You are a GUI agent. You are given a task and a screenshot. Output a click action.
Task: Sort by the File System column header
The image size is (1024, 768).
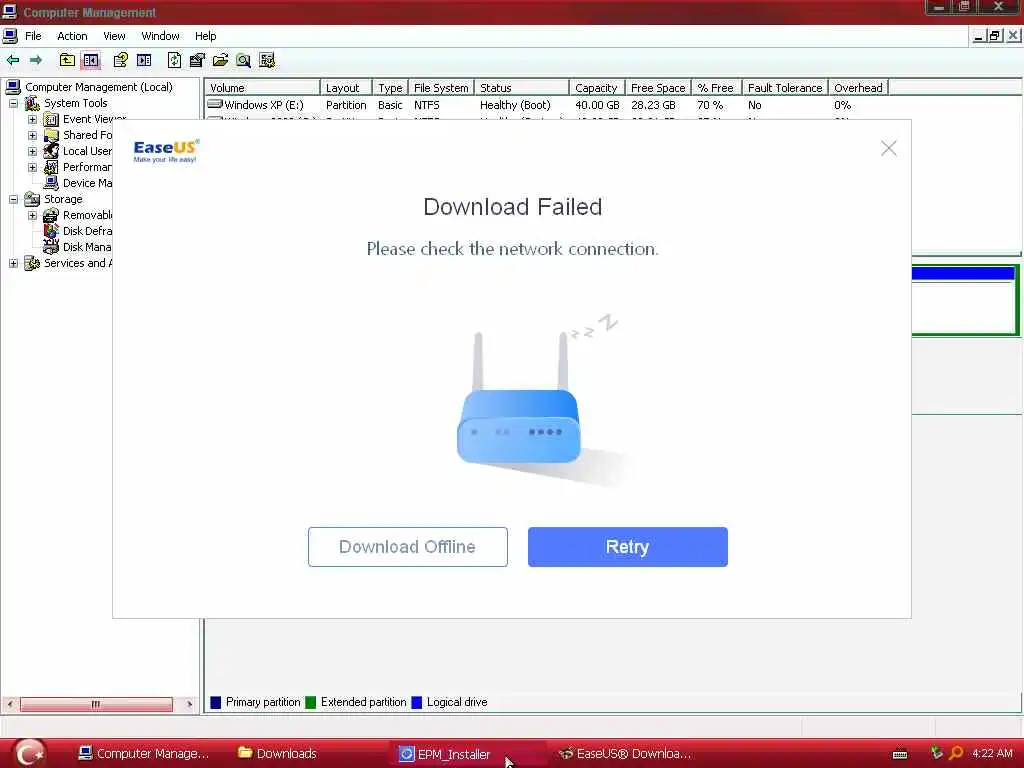coord(441,88)
